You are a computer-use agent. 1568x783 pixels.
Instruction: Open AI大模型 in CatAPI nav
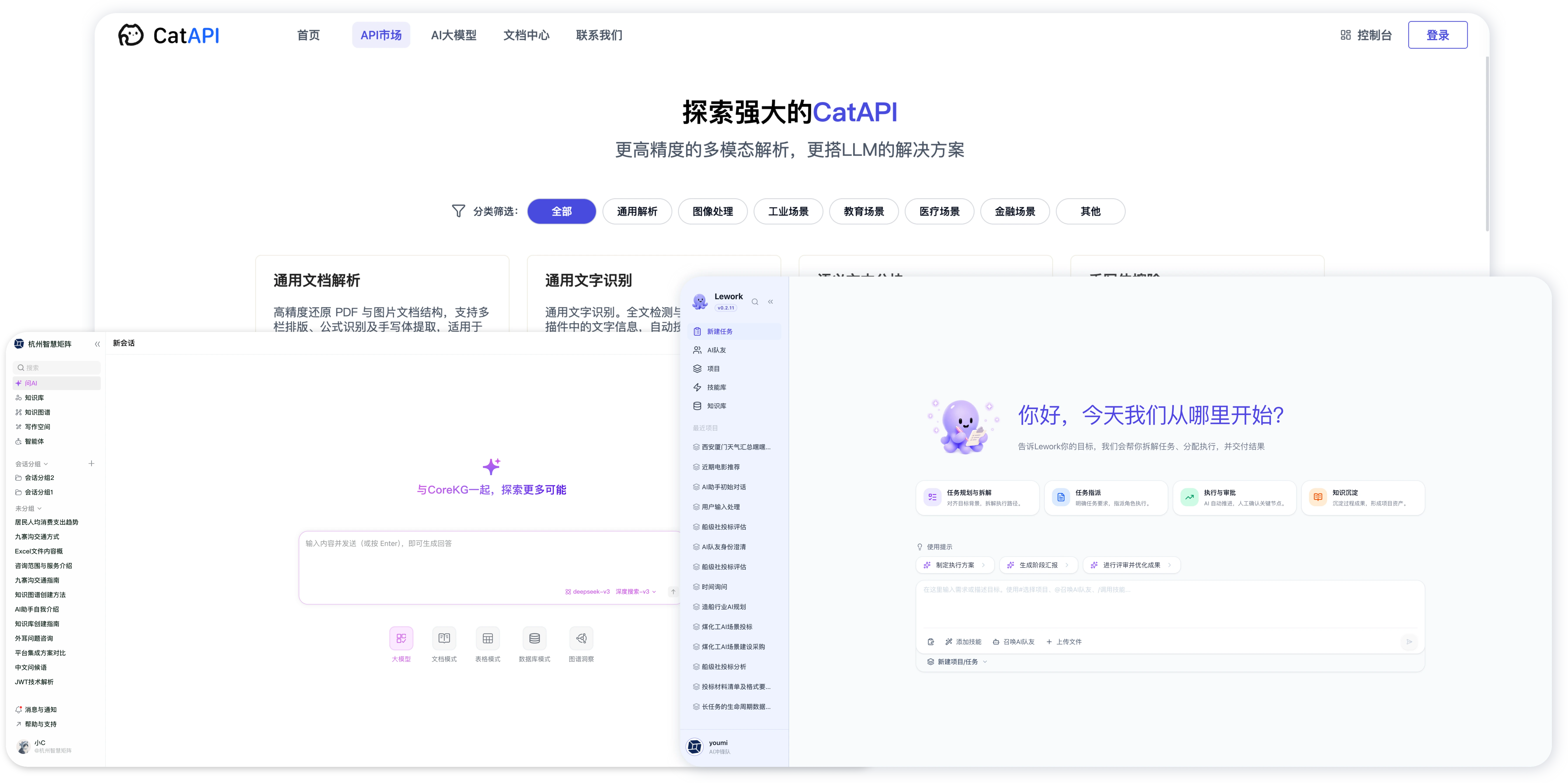(453, 35)
